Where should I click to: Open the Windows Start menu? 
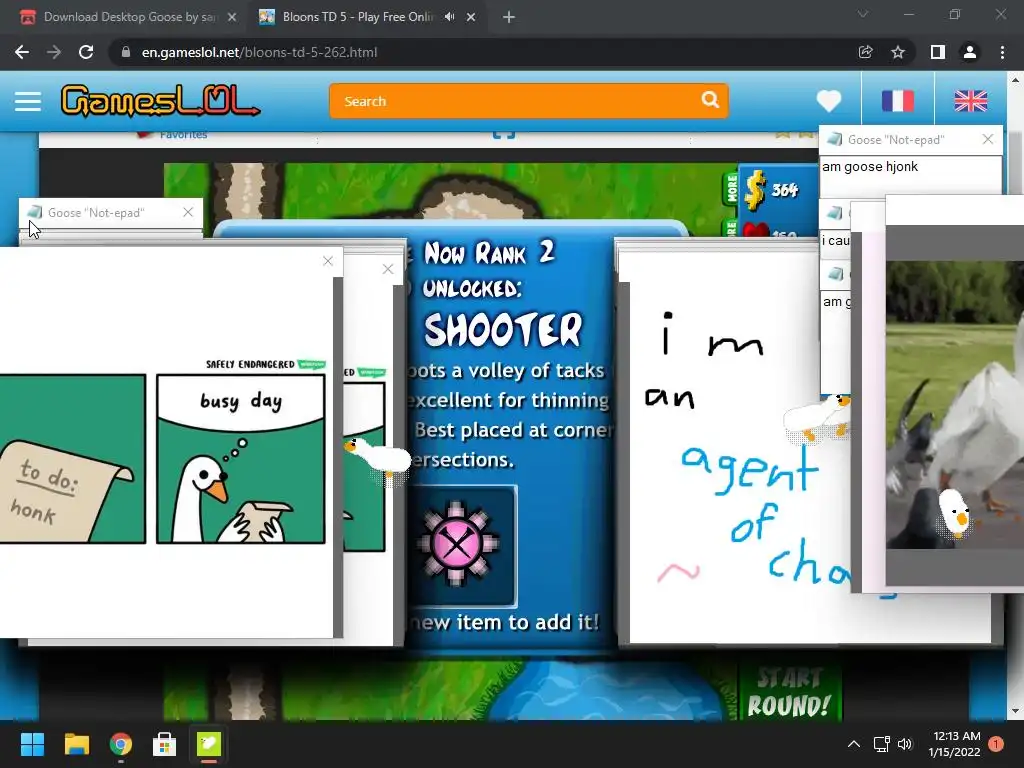32,744
